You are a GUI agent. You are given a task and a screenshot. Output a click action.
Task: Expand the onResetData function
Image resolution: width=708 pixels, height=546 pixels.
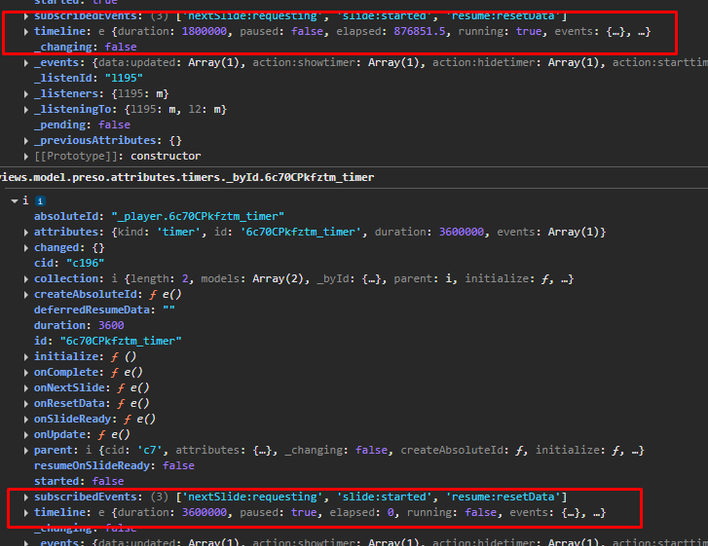[26, 404]
